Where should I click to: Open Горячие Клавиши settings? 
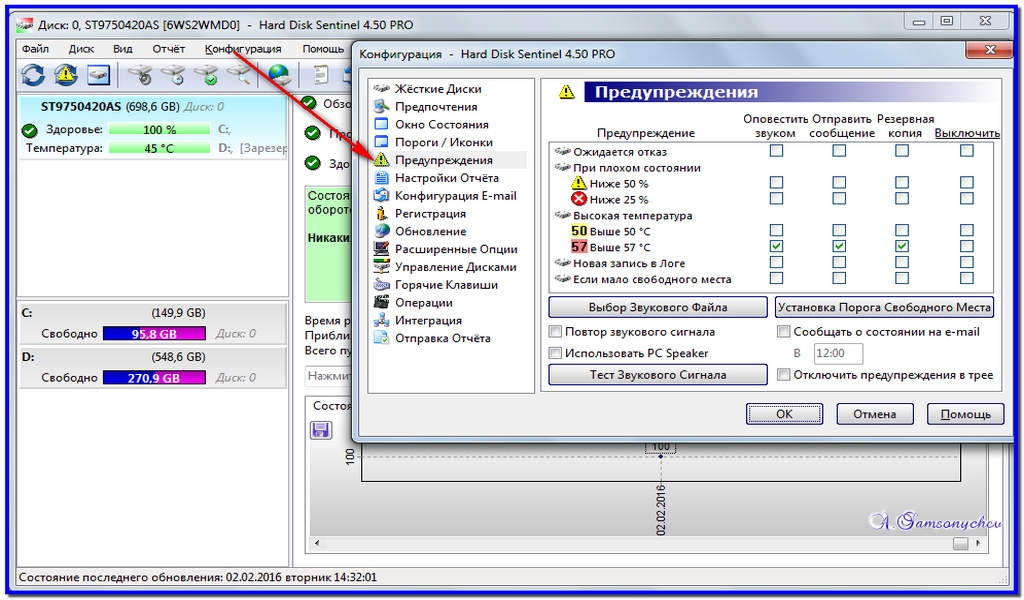[446, 285]
